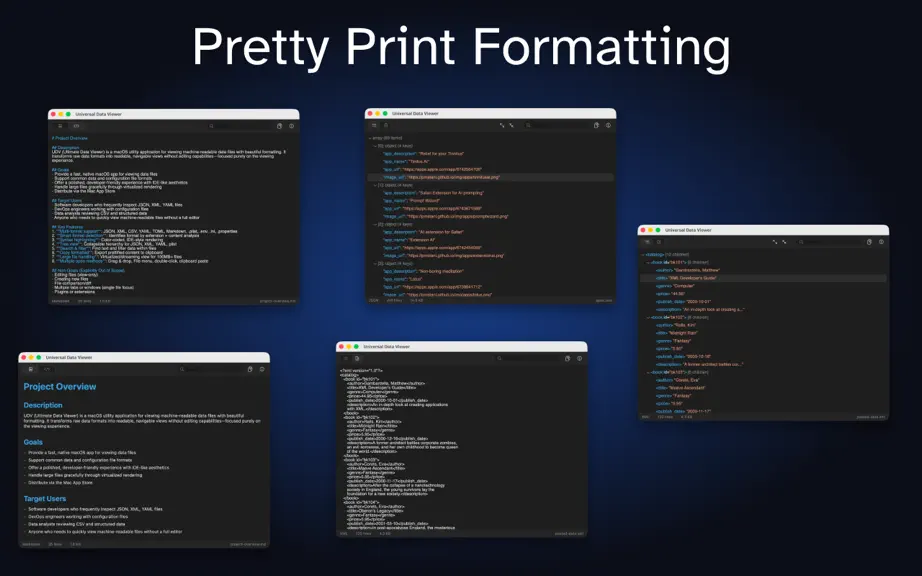Image resolution: width=922 pixels, height=576 pixels.
Task: Click the Target Users heading in rendered markdown
Action: 45,498
